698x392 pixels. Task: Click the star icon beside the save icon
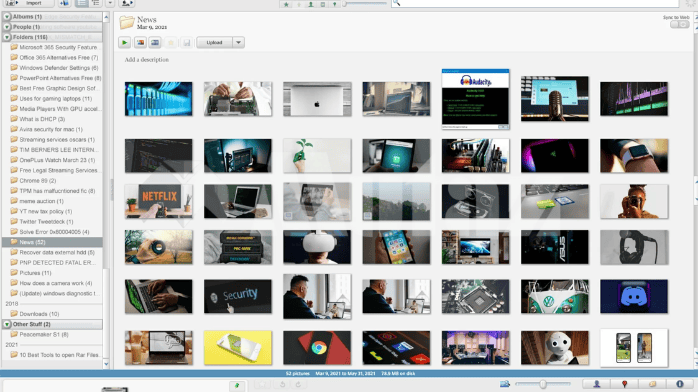[171, 43]
